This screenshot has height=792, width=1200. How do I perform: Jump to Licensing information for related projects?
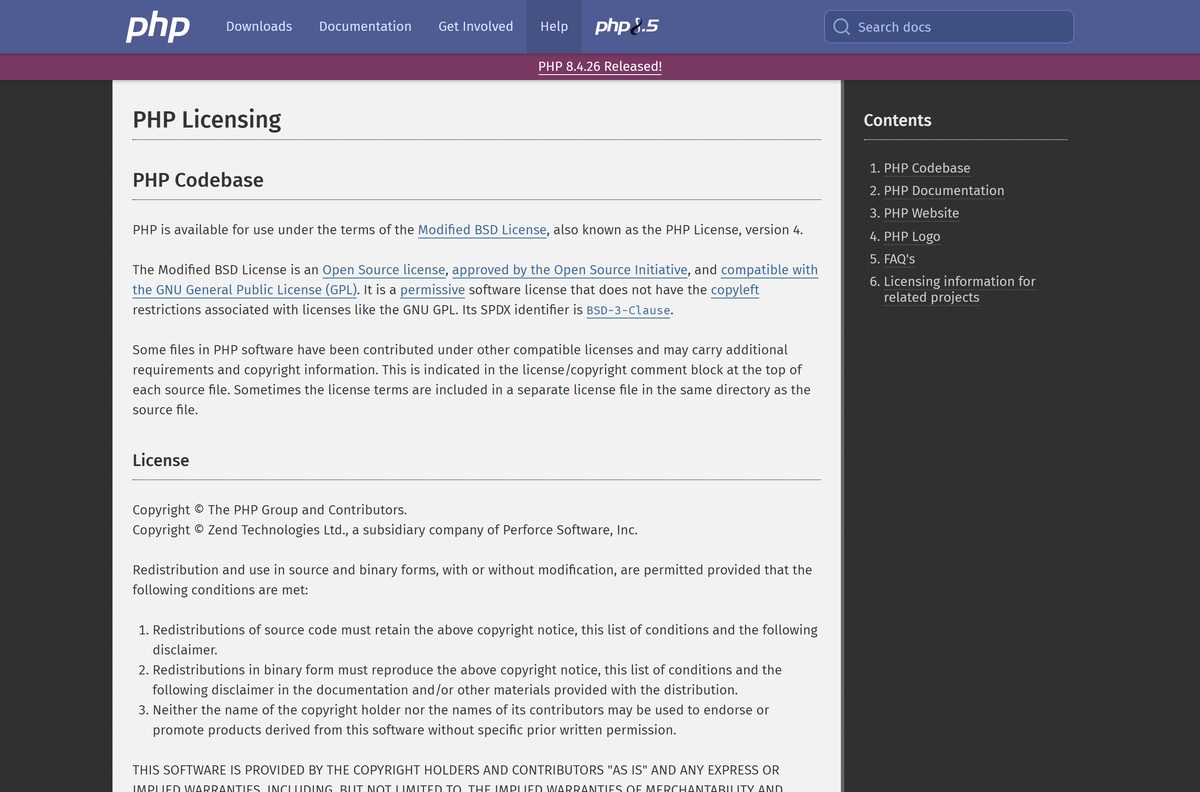(960, 289)
